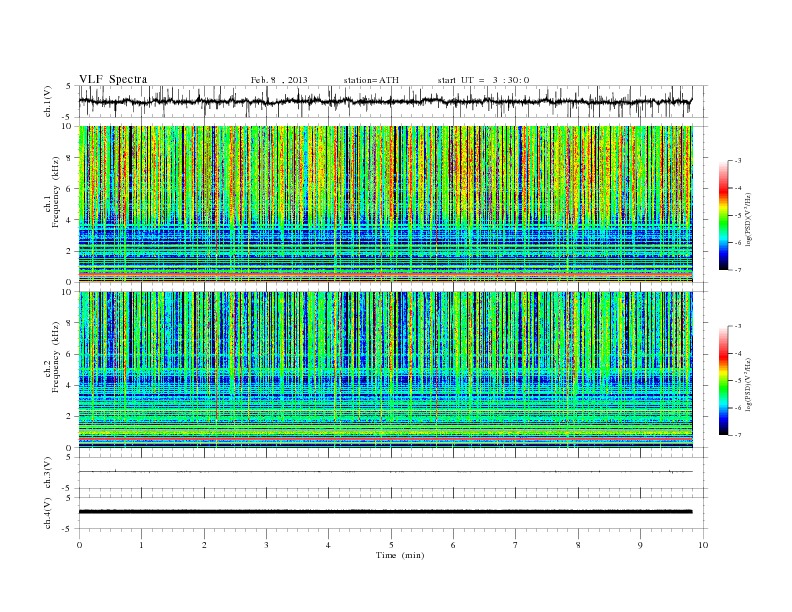Click time axis tick label "3"
Viewport: 792px width, 612px height.
[x=266, y=545]
